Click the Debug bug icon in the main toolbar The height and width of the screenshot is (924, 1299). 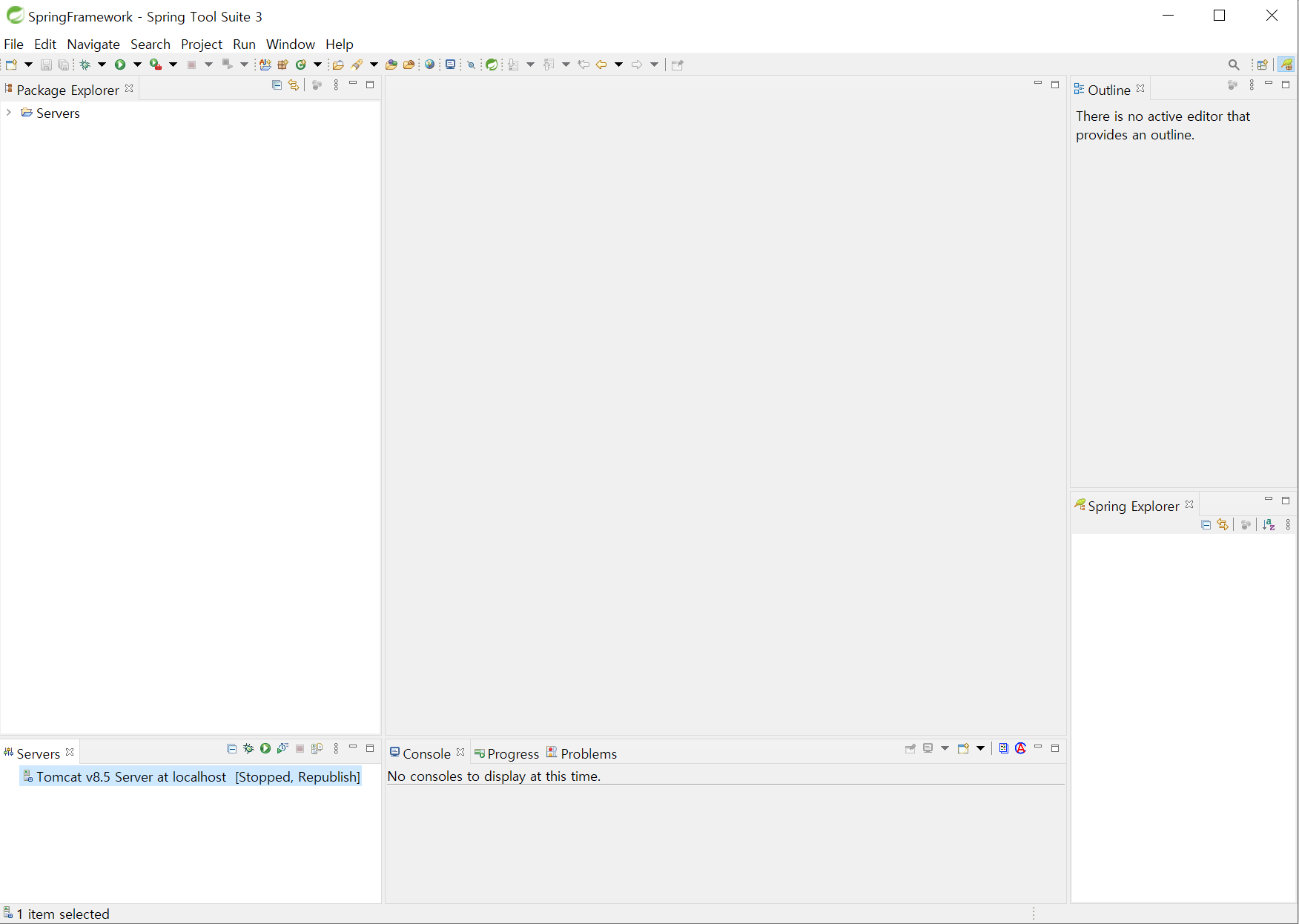click(85, 65)
